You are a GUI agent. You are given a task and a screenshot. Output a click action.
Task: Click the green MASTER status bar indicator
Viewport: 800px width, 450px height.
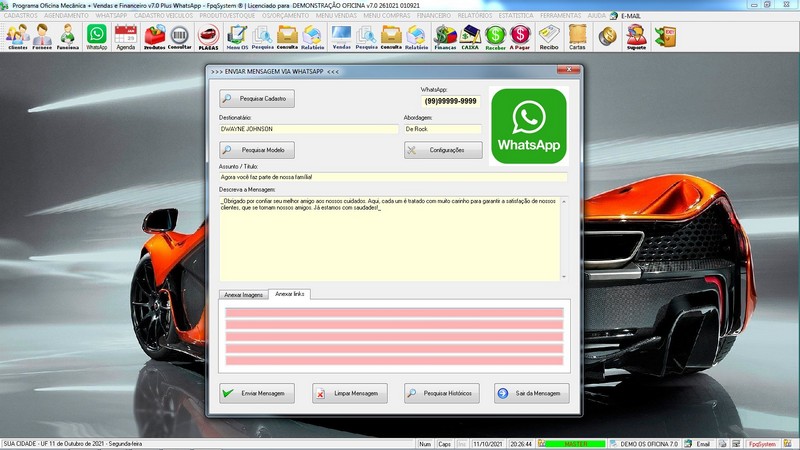pos(576,444)
